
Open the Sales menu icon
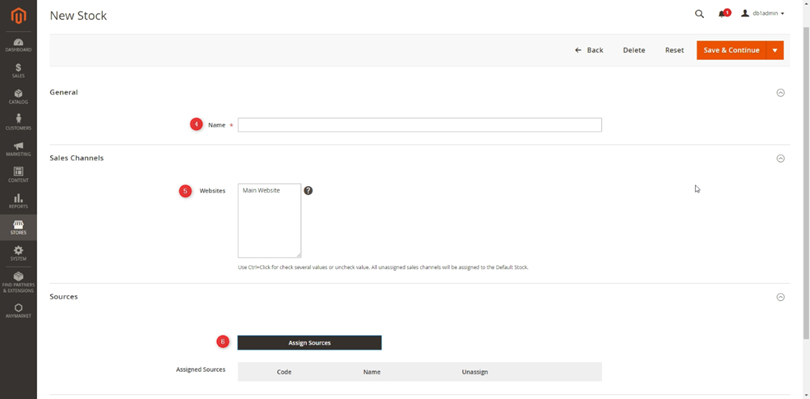(x=18, y=68)
